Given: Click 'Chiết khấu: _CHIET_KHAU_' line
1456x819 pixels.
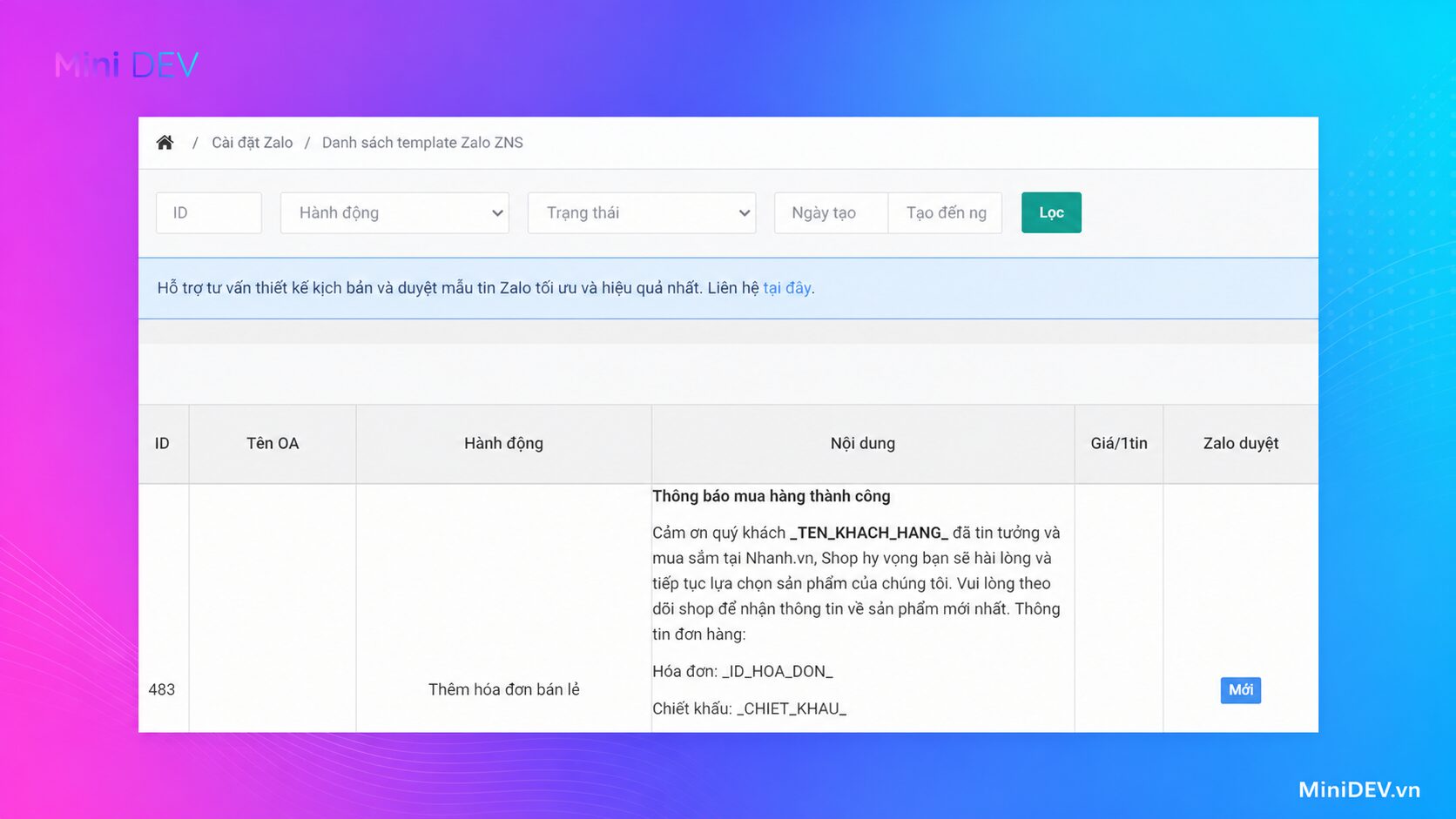Looking at the screenshot, I should coord(749,708).
